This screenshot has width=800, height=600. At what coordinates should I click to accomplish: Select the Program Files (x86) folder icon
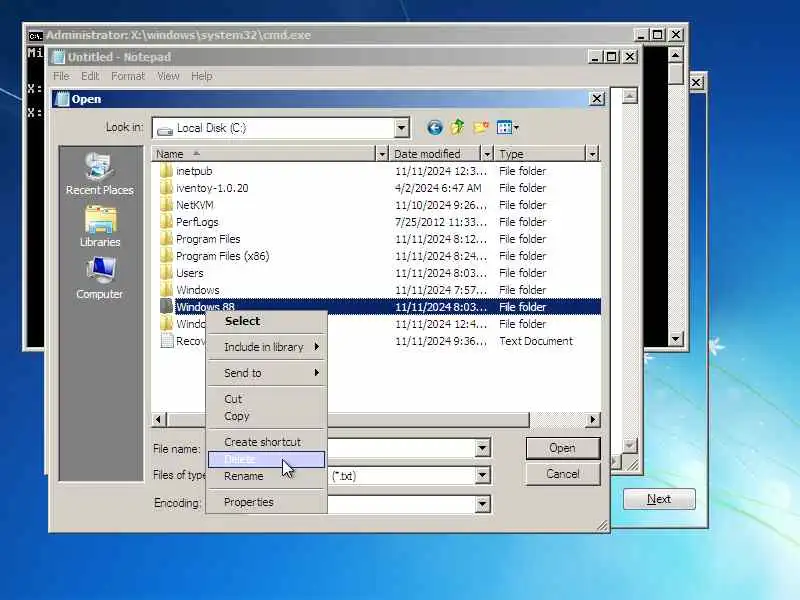coord(166,256)
